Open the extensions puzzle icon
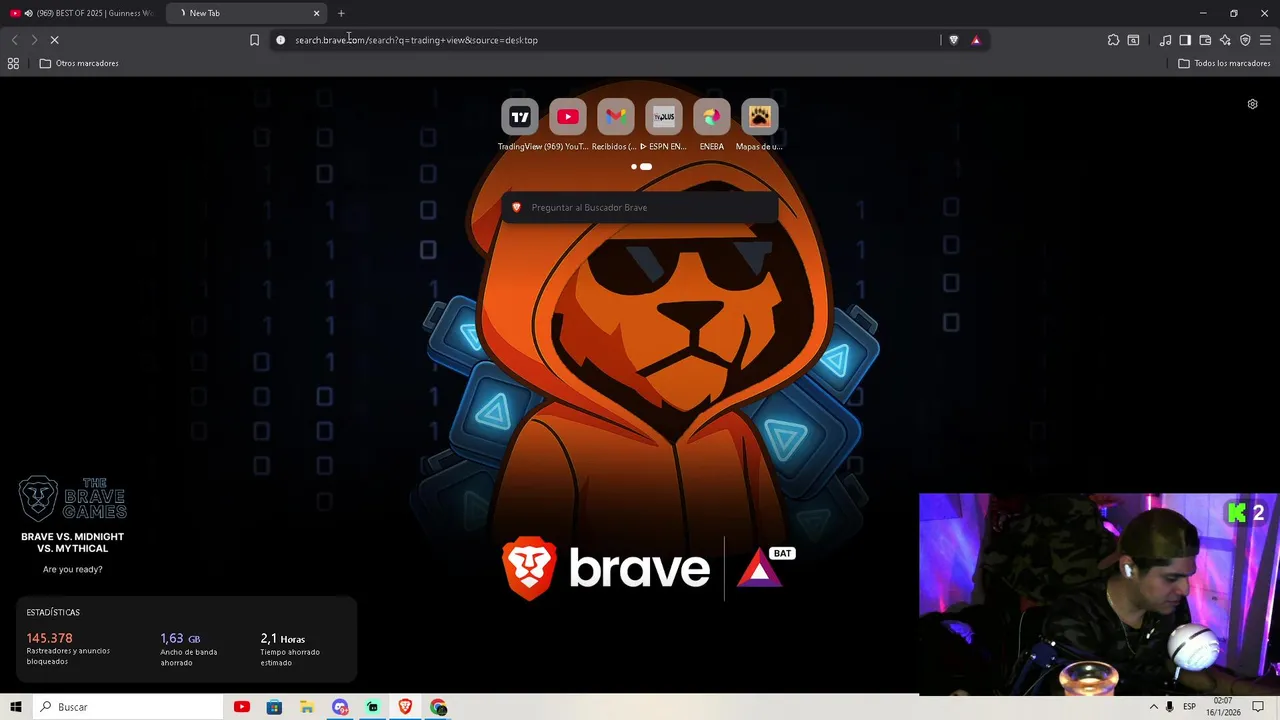 coord(1113,40)
